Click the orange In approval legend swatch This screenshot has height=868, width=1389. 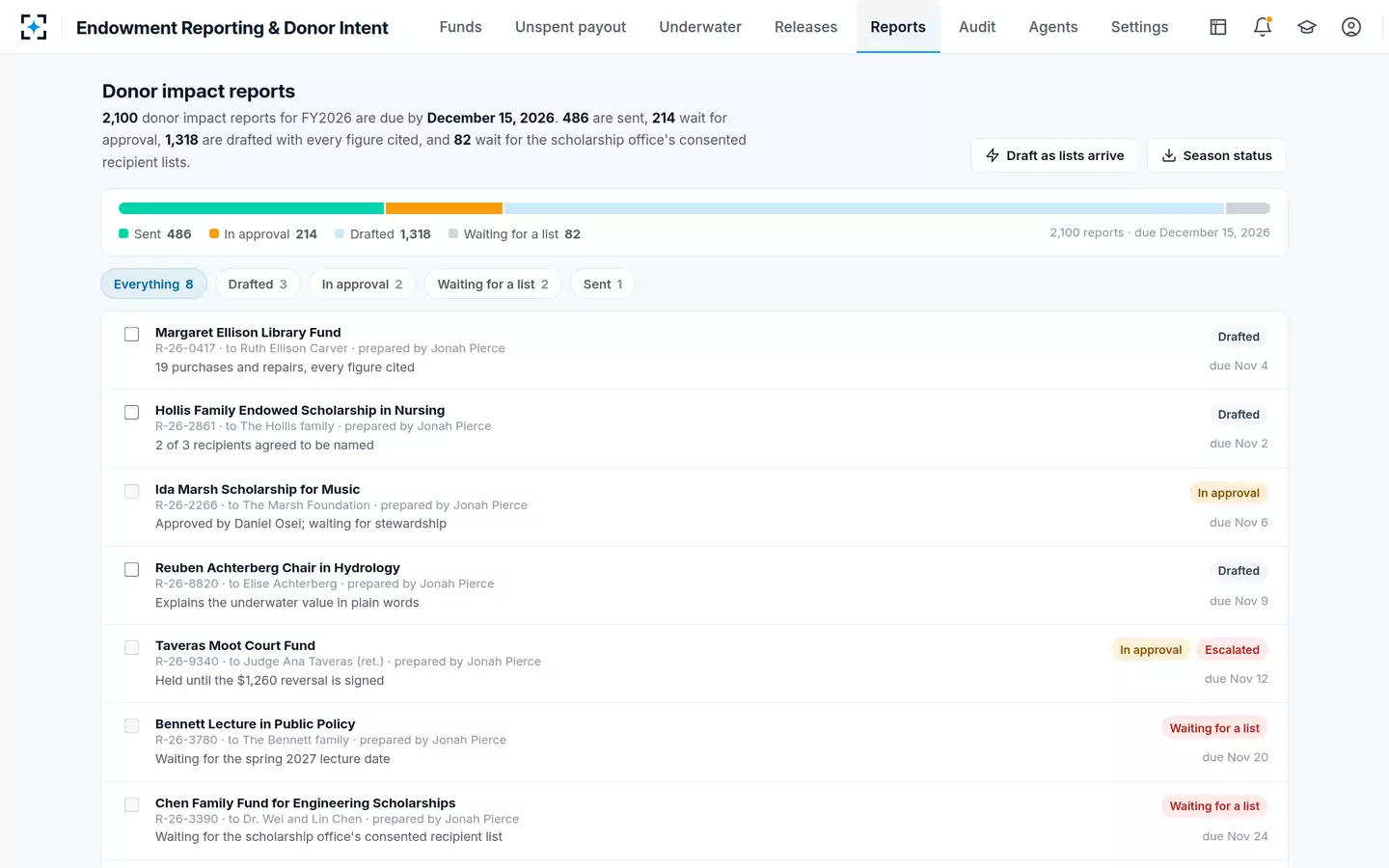(214, 233)
